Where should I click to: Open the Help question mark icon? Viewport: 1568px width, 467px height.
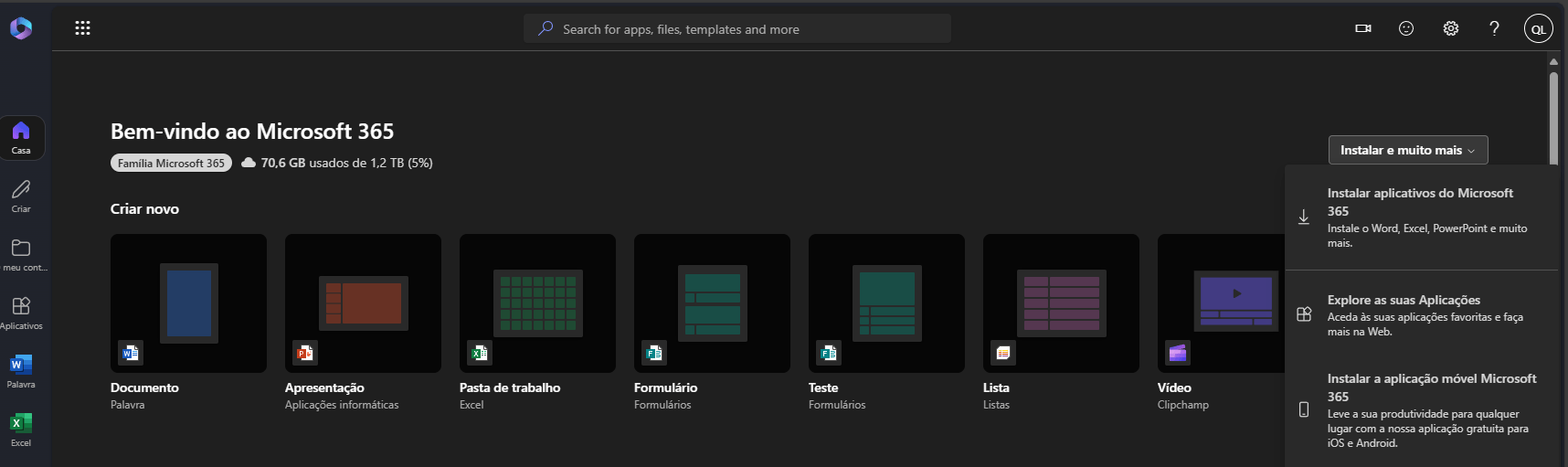point(1494,28)
